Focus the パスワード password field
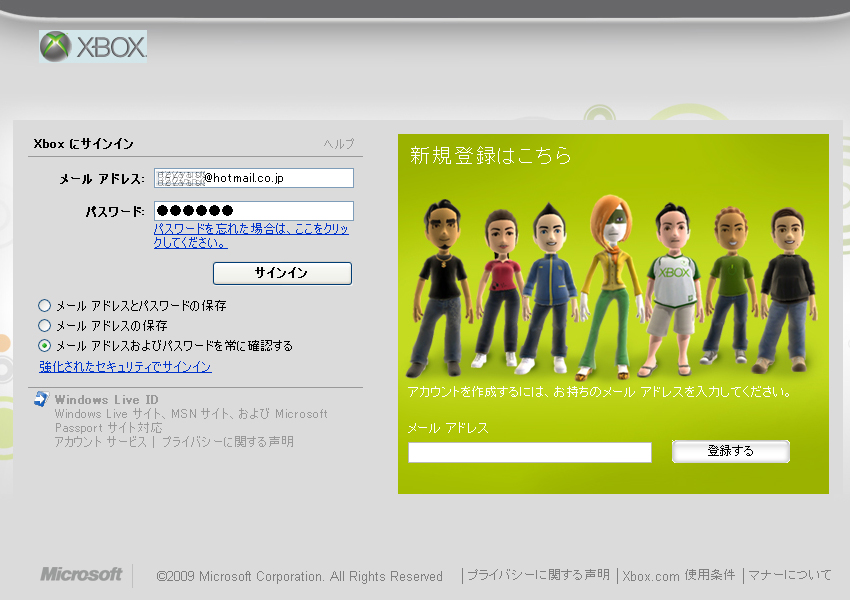The image size is (850, 600). coord(254,211)
